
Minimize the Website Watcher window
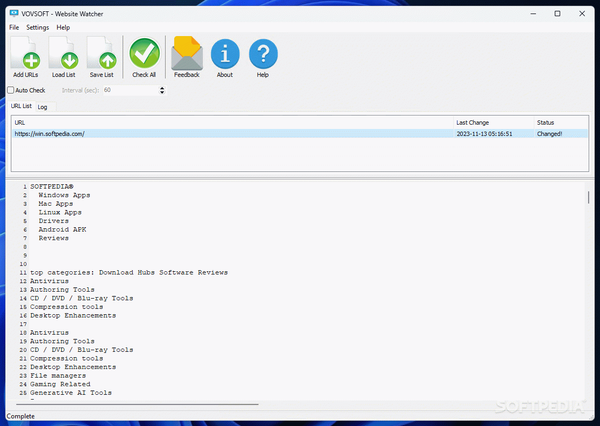point(533,14)
